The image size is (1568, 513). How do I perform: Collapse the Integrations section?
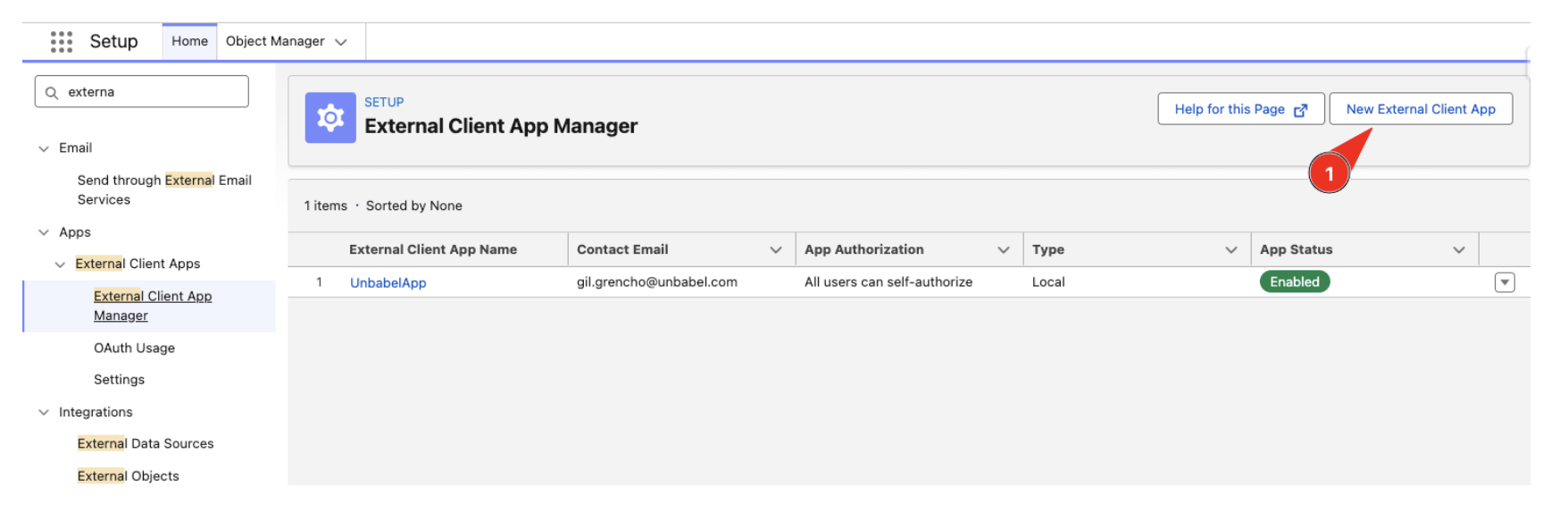(44, 412)
